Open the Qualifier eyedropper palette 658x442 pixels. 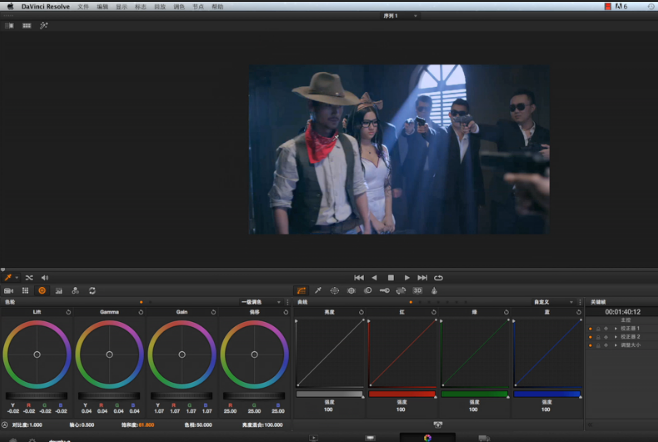click(x=318, y=290)
